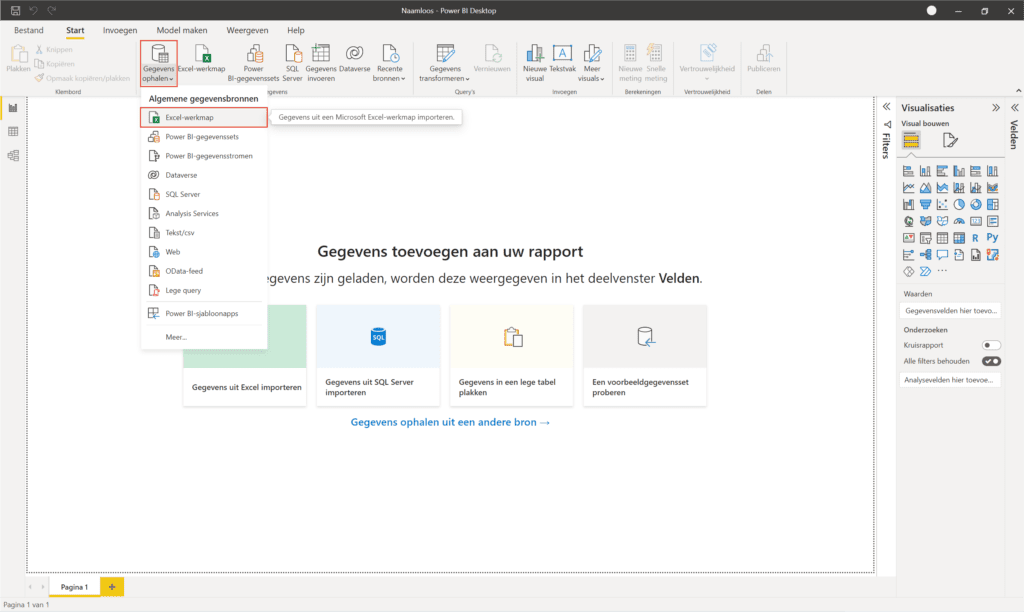Open the Gegevens ophalen dropdown
Screen dimensions: 1024x612
tap(159, 63)
